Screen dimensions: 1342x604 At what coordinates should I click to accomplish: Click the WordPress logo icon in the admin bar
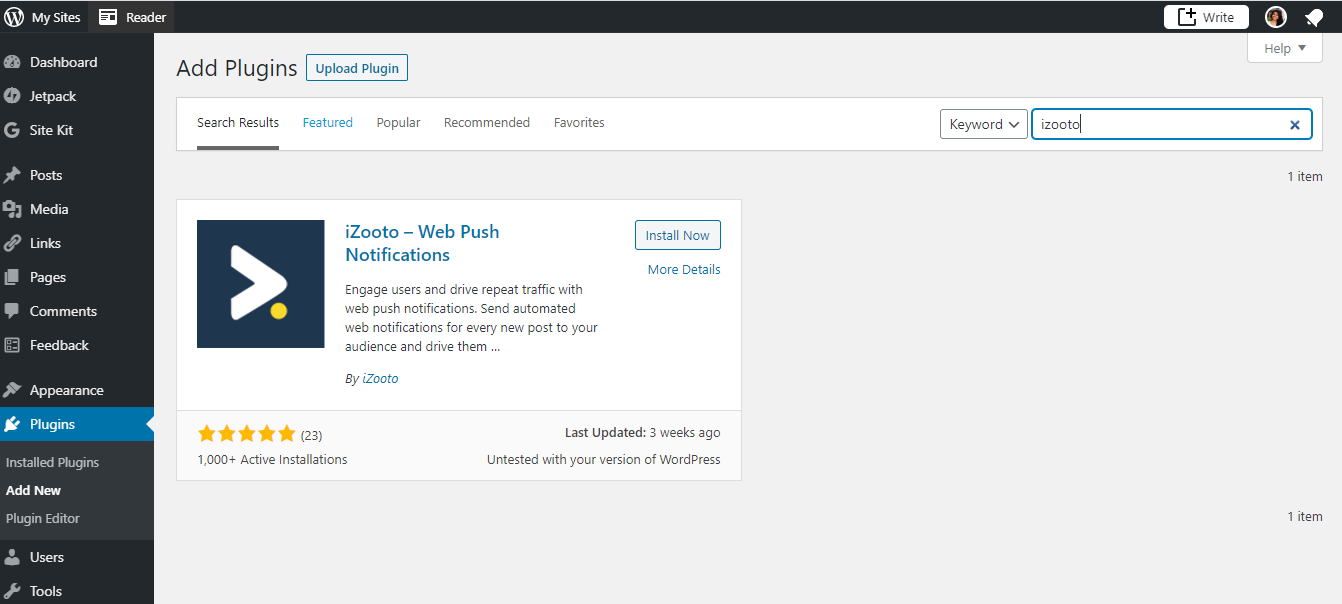[x=14, y=17]
